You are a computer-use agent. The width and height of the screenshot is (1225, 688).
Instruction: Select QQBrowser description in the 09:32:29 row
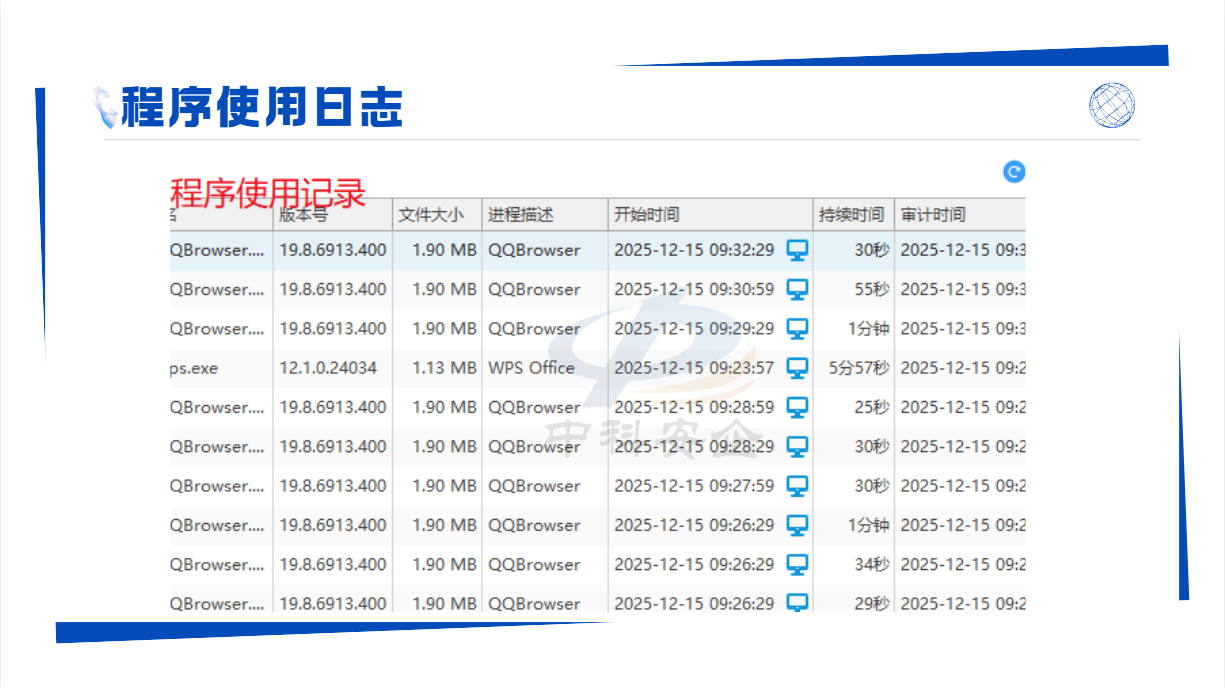click(x=534, y=250)
